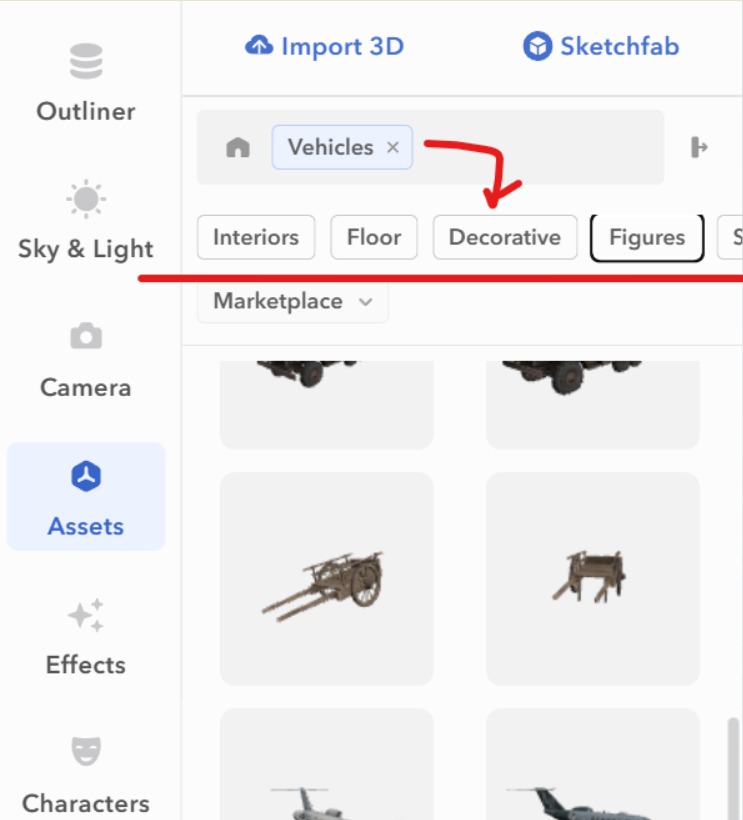
Task: Pick the dark jet airplane thumbnail
Action: [593, 765]
